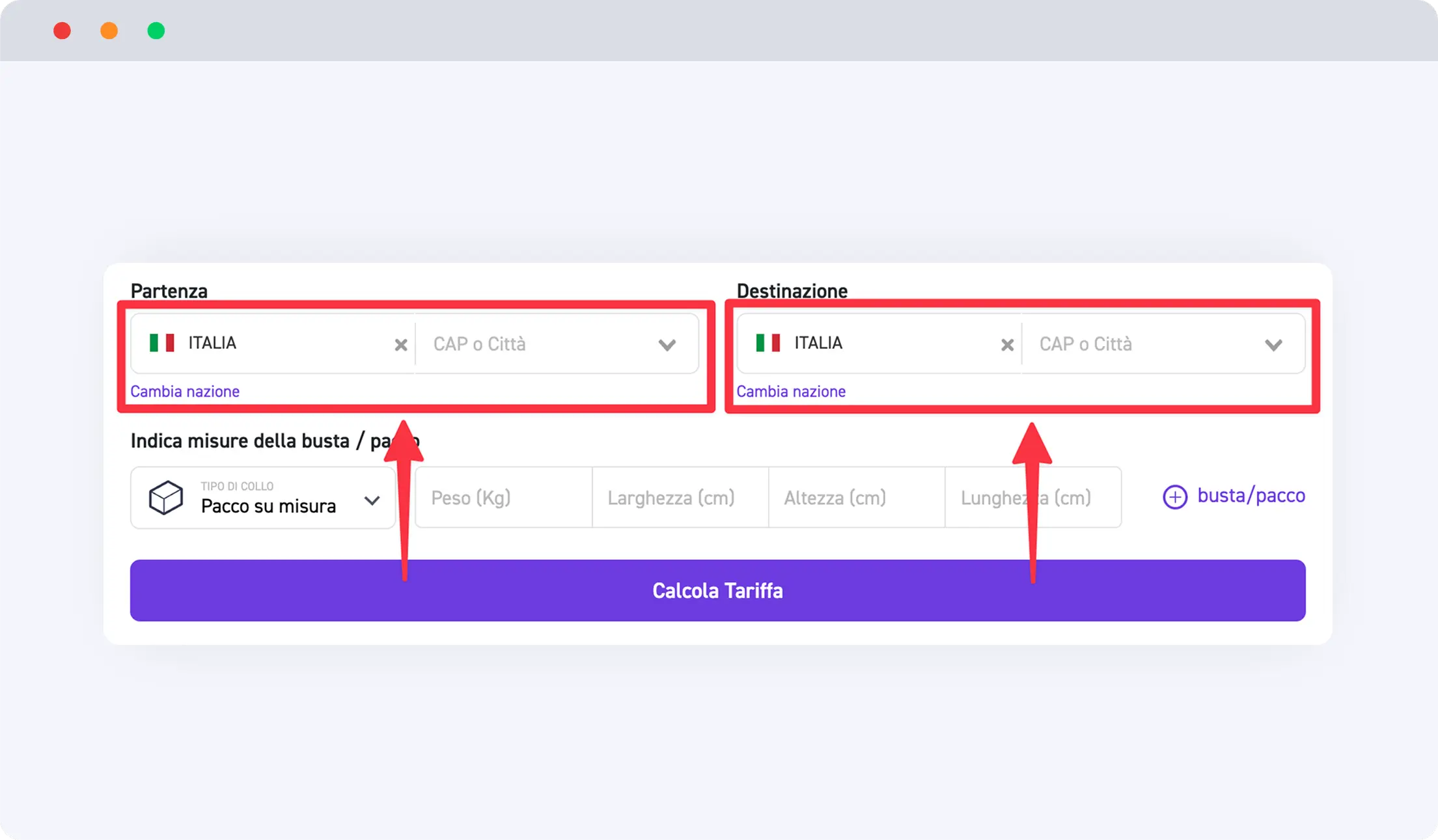Screen dimensions: 1438x840
Task: Click Cambia nazione link under Partenza
Action: pyautogui.click(x=185, y=392)
